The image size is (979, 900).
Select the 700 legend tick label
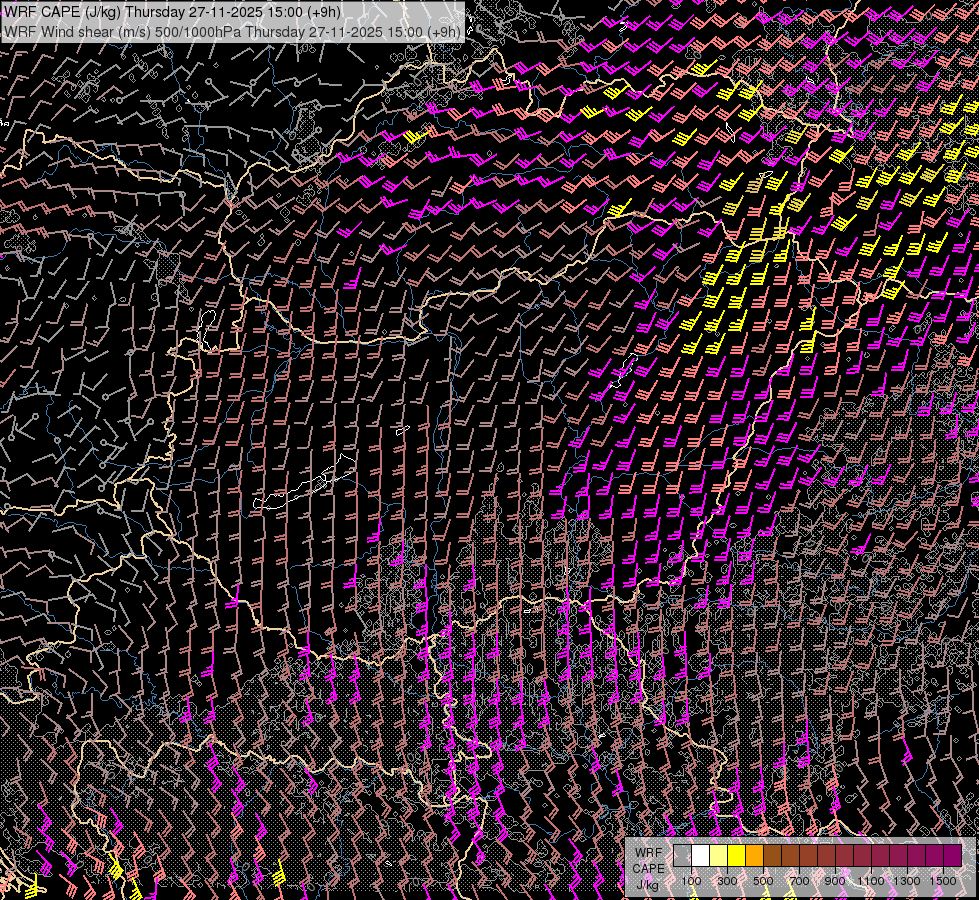[x=799, y=881]
